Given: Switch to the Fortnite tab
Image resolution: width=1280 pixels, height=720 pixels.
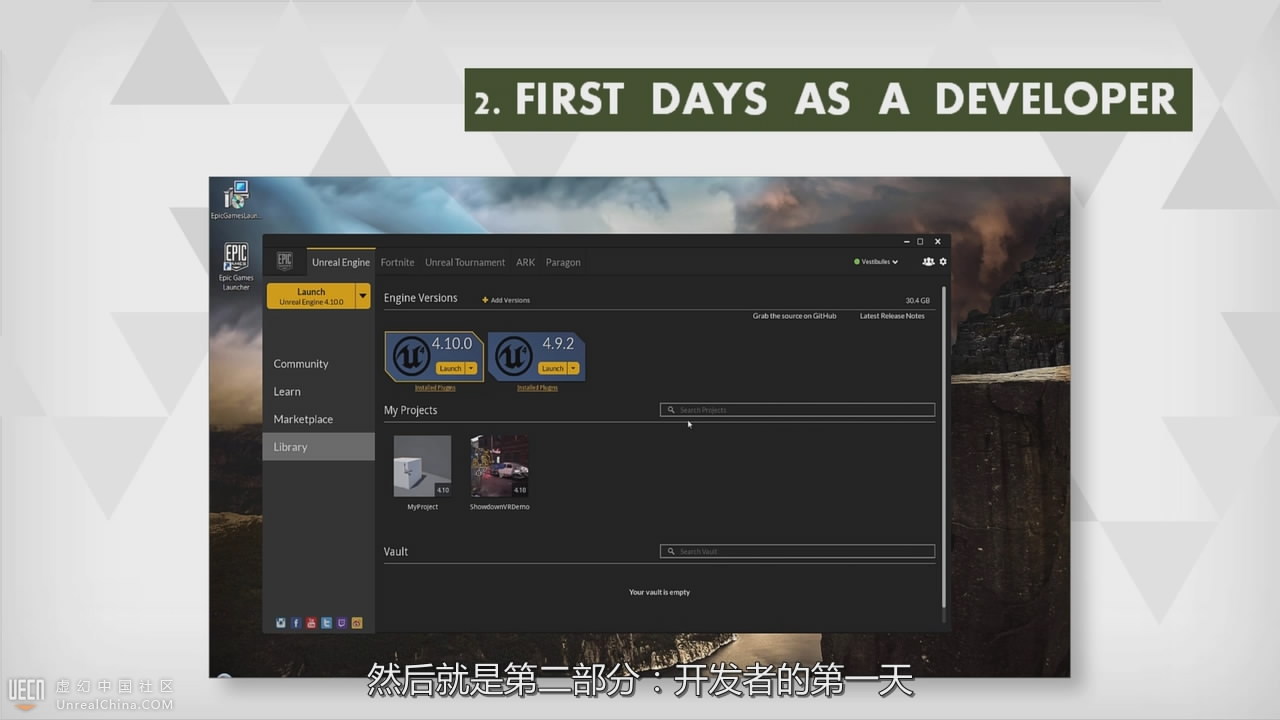Looking at the screenshot, I should pyautogui.click(x=397, y=262).
